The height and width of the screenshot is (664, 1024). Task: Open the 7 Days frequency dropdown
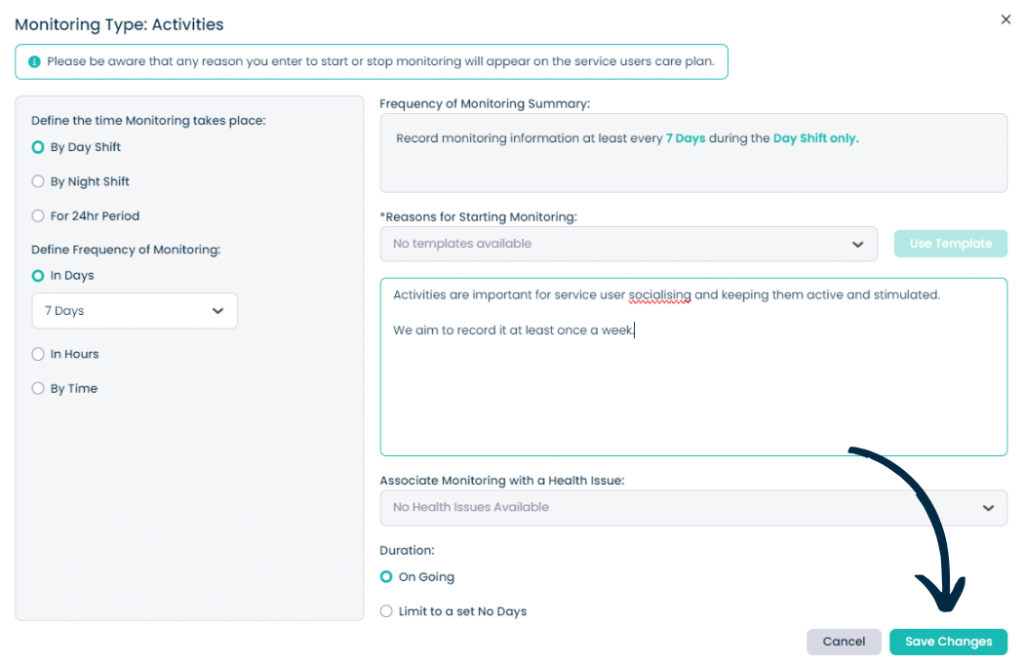point(135,311)
